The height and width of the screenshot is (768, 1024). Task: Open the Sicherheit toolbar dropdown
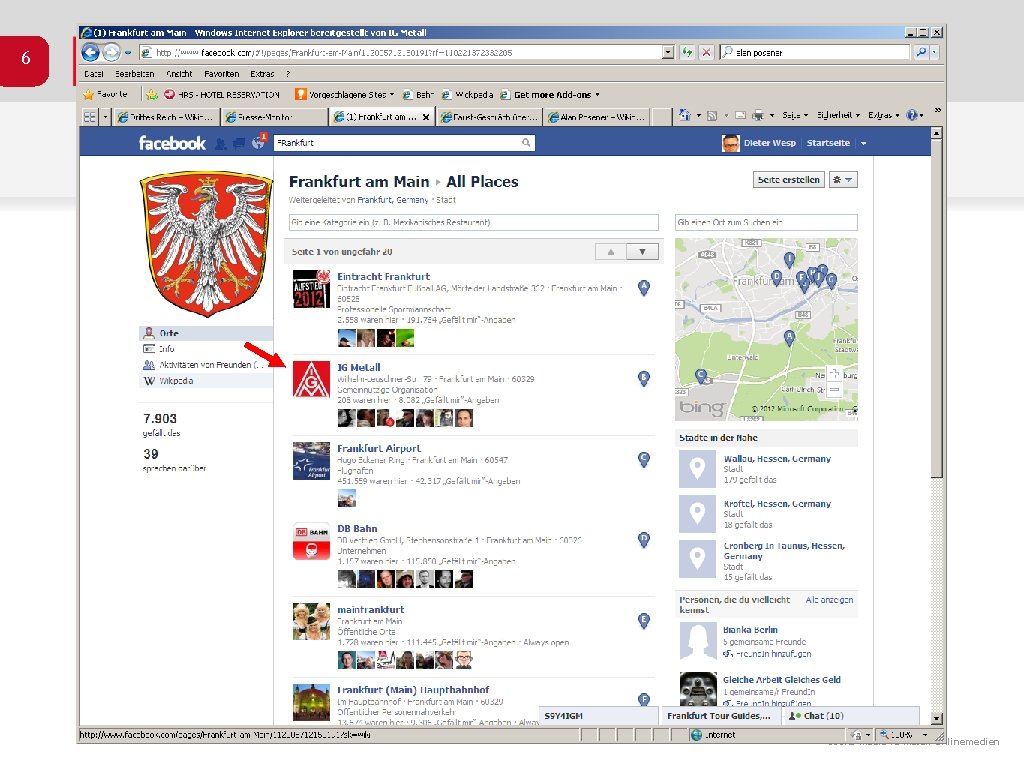[839, 116]
